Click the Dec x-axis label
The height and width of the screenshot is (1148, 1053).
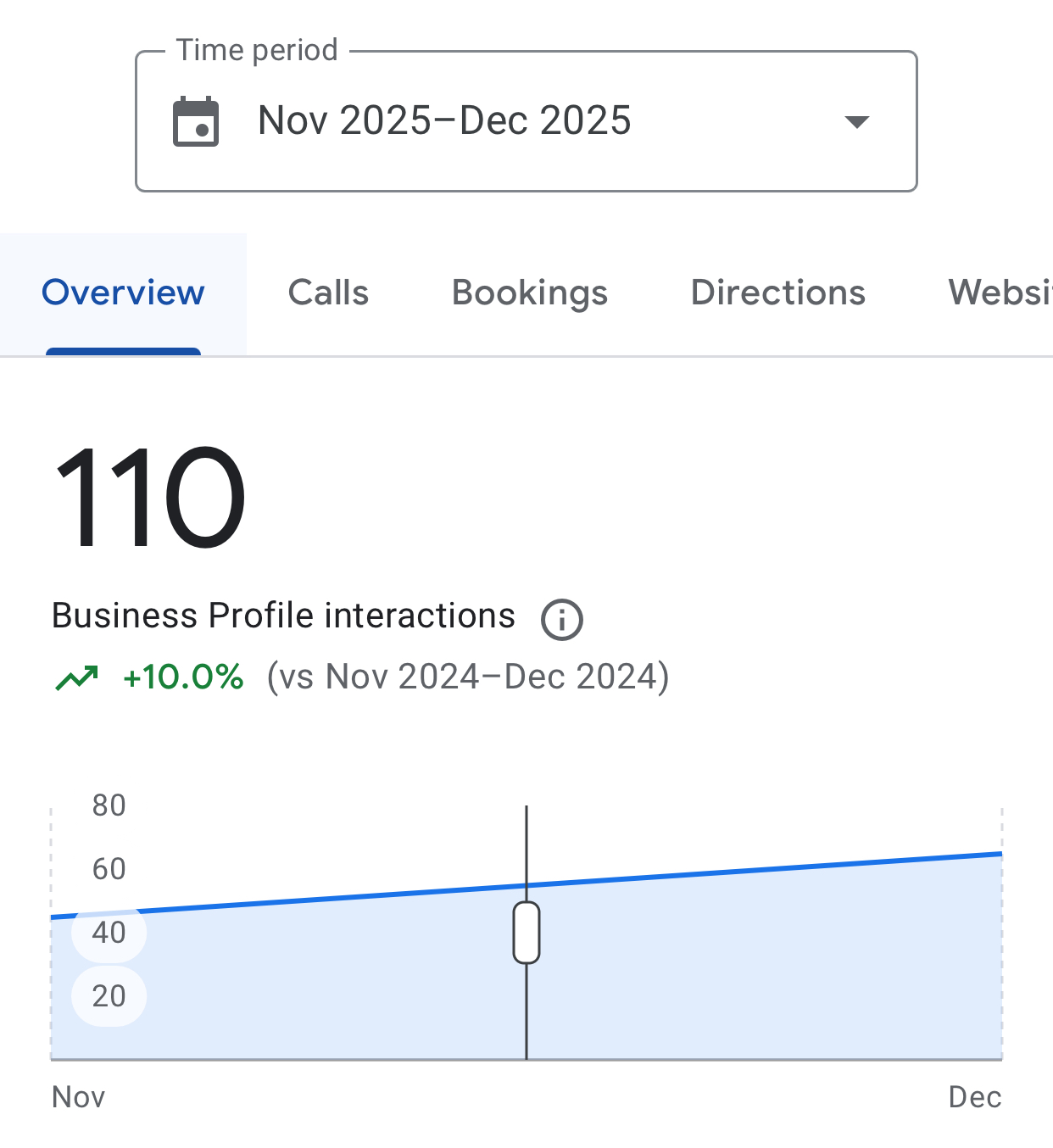pyautogui.click(x=975, y=1097)
